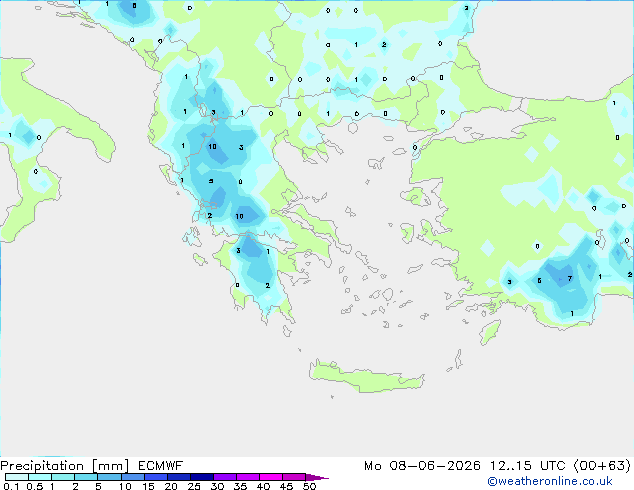Click the '50' legend scale label
The image size is (634, 490).
(310, 486)
